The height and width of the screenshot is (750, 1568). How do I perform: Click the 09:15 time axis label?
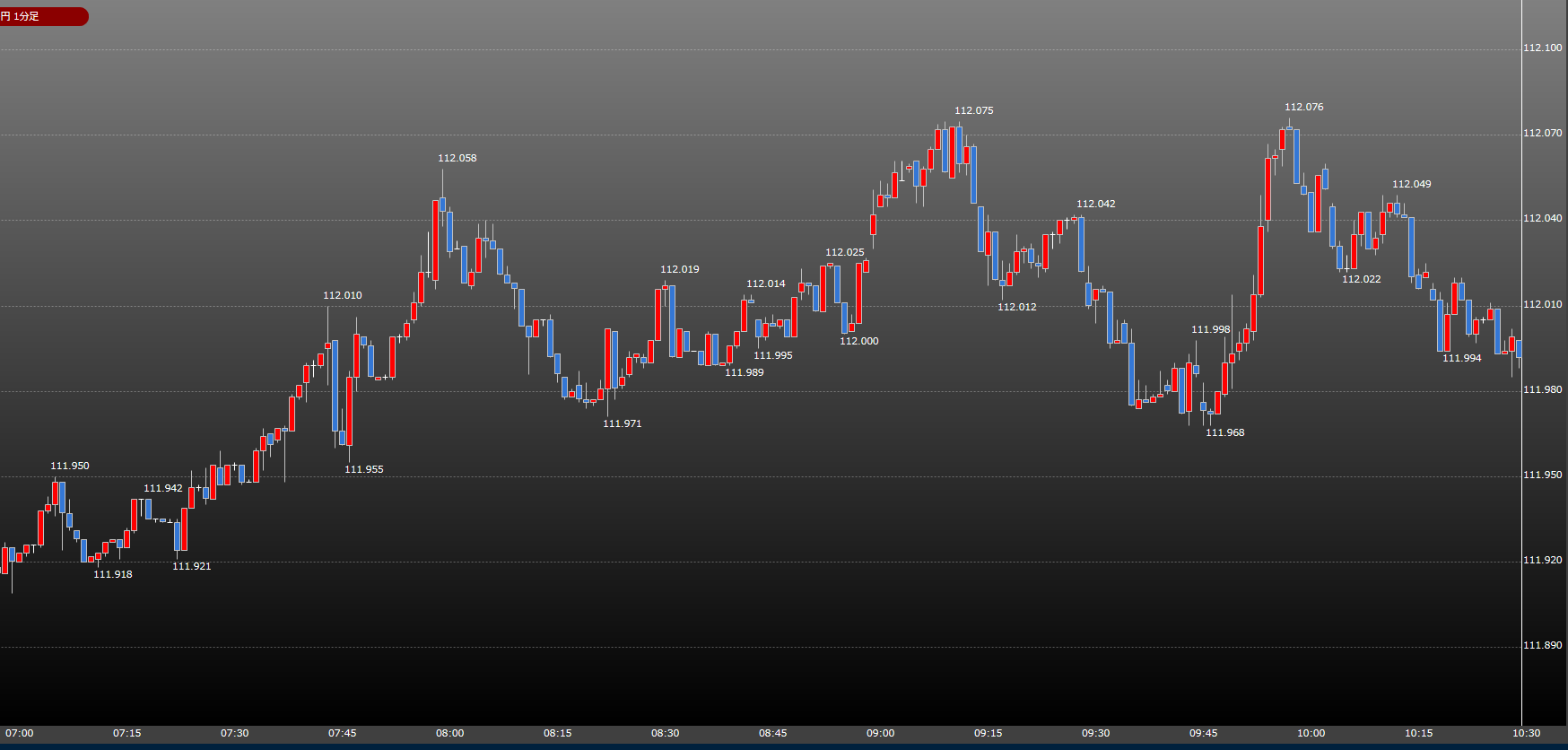pyautogui.click(x=989, y=733)
